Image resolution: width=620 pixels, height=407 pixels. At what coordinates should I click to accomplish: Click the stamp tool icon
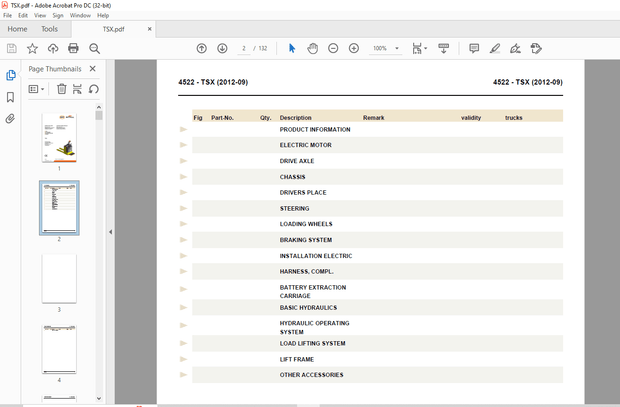tap(536, 49)
